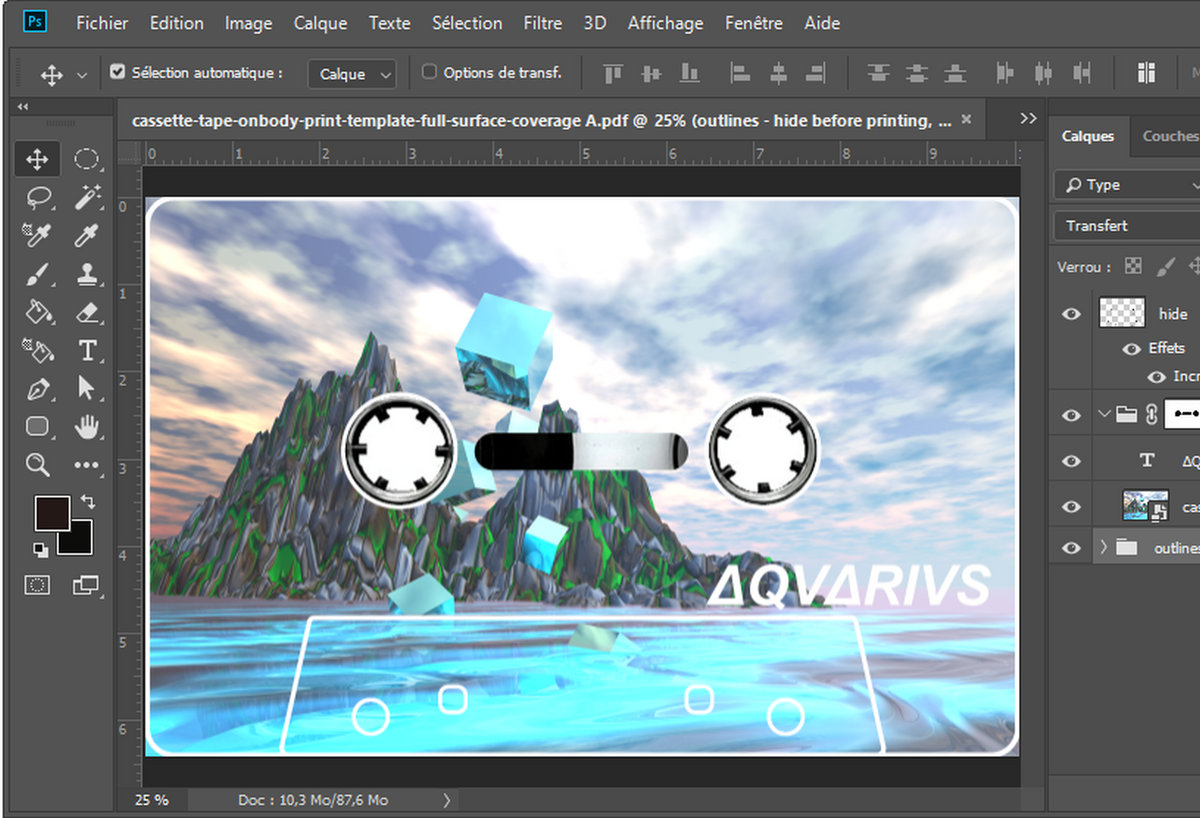The image size is (1200, 818).
Task: Select the Zoom magnifier tool
Action: tap(38, 464)
